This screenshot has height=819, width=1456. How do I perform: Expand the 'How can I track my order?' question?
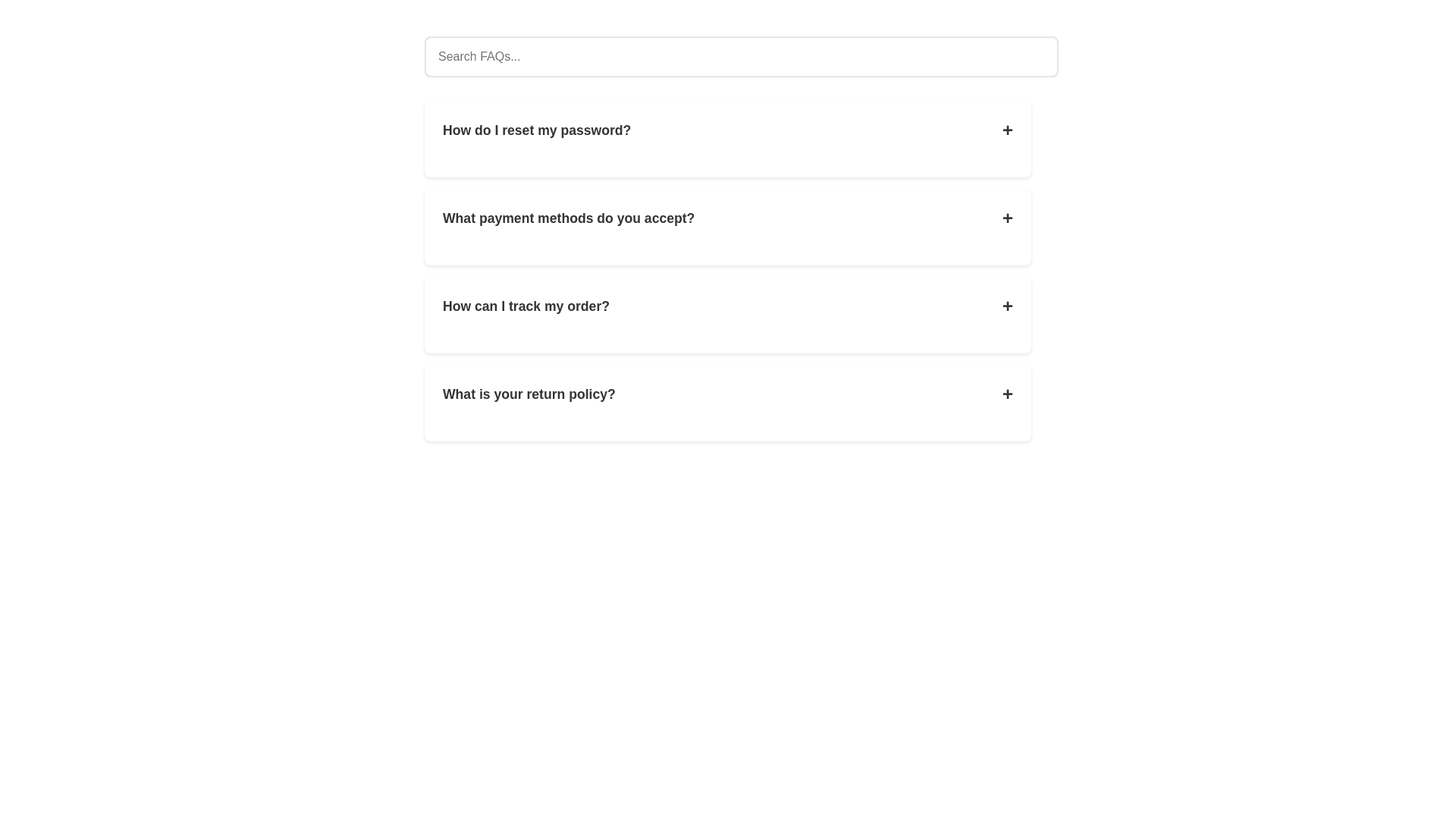(x=526, y=306)
